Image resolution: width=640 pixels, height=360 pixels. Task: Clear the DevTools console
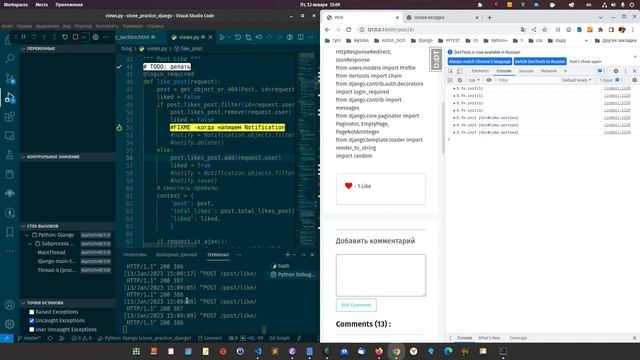pos(460,80)
